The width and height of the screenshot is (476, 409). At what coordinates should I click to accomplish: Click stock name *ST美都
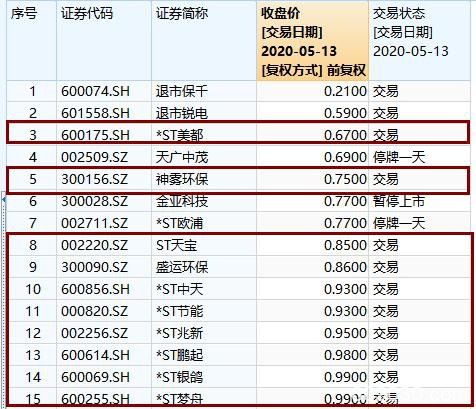(x=179, y=135)
